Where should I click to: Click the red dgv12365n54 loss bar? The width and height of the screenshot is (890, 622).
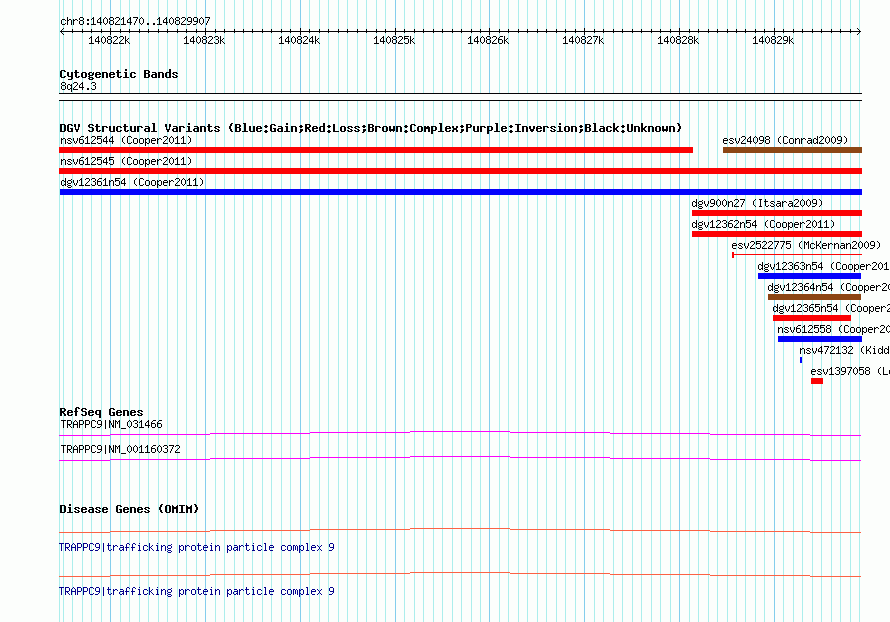812,318
